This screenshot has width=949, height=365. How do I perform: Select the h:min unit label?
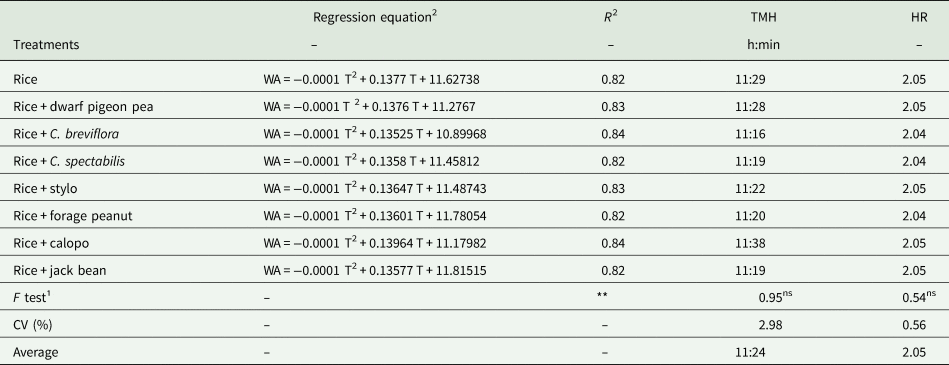pyautogui.click(x=763, y=45)
